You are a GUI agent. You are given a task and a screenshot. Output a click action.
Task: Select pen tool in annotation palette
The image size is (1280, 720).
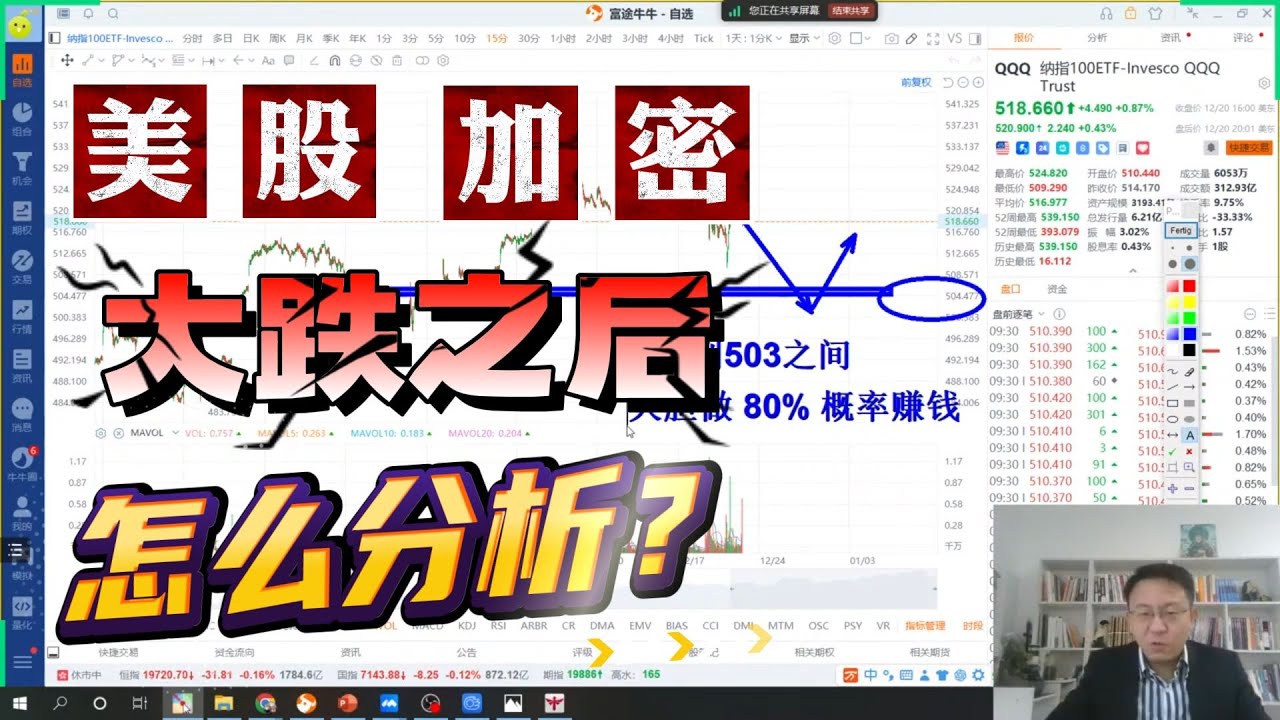(1189, 371)
